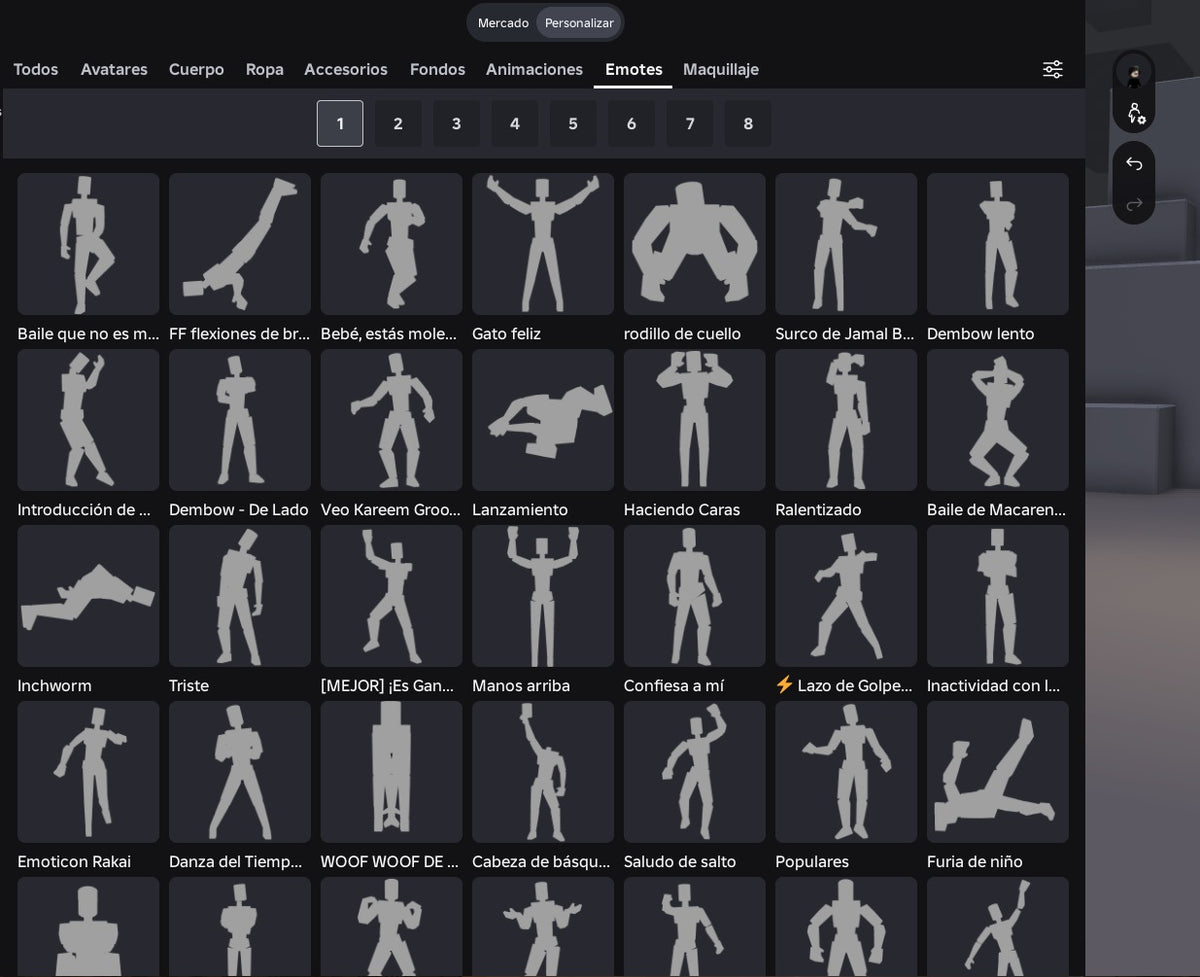The width and height of the screenshot is (1200, 977).
Task: Open the Ropa tab
Action: click(x=265, y=69)
